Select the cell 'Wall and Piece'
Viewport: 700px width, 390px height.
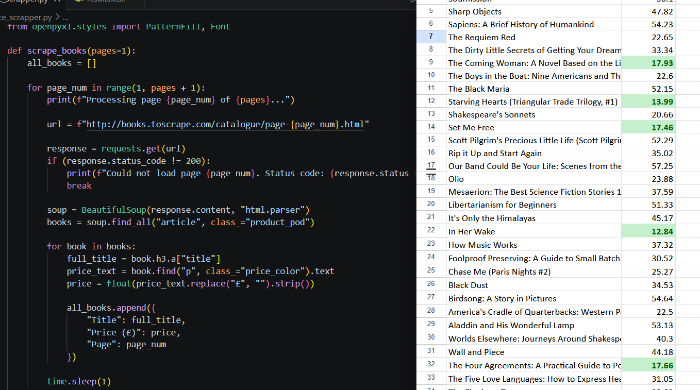point(533,352)
